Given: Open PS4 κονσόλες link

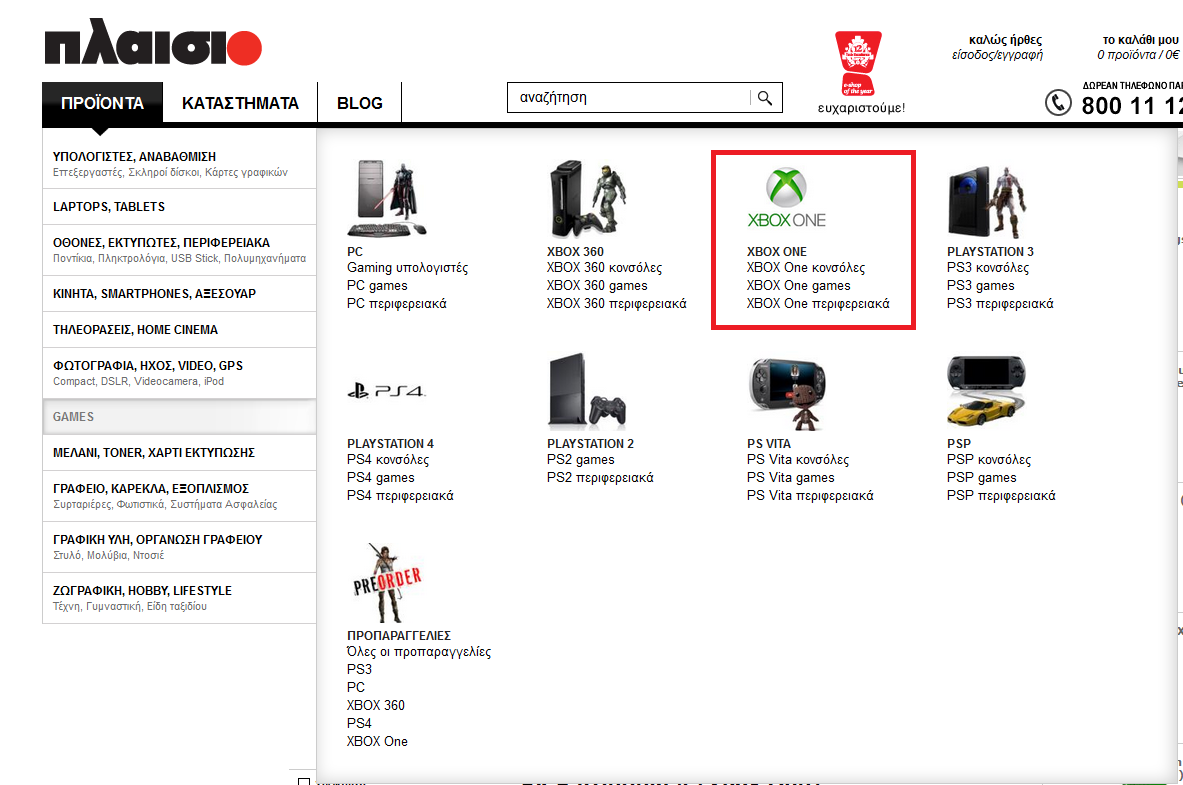Looking at the screenshot, I should pyautogui.click(x=388, y=460).
